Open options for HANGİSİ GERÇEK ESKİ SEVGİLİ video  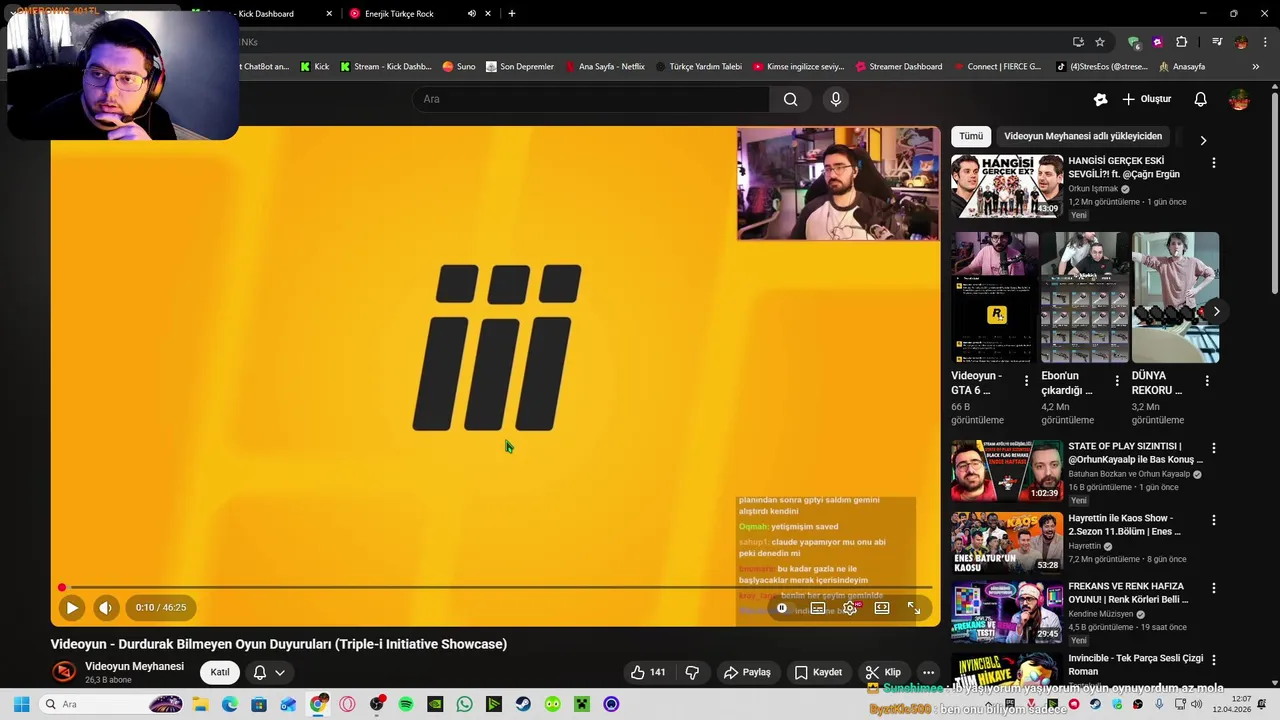coord(1214,162)
